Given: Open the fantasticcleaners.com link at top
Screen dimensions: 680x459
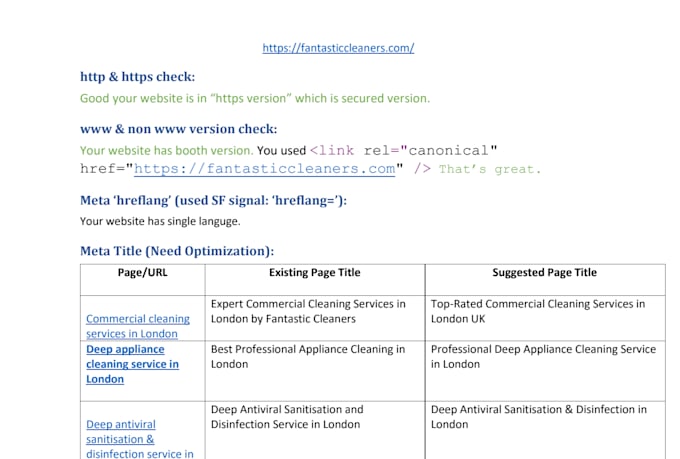Looking at the screenshot, I should click(x=338, y=48).
